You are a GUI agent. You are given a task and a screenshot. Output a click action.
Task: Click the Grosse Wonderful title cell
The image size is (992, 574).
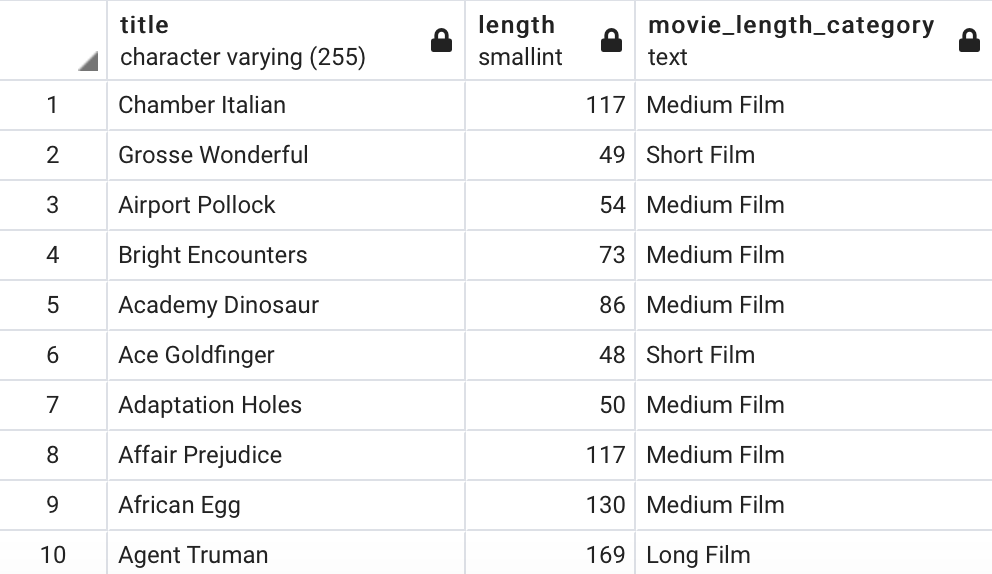(x=286, y=155)
